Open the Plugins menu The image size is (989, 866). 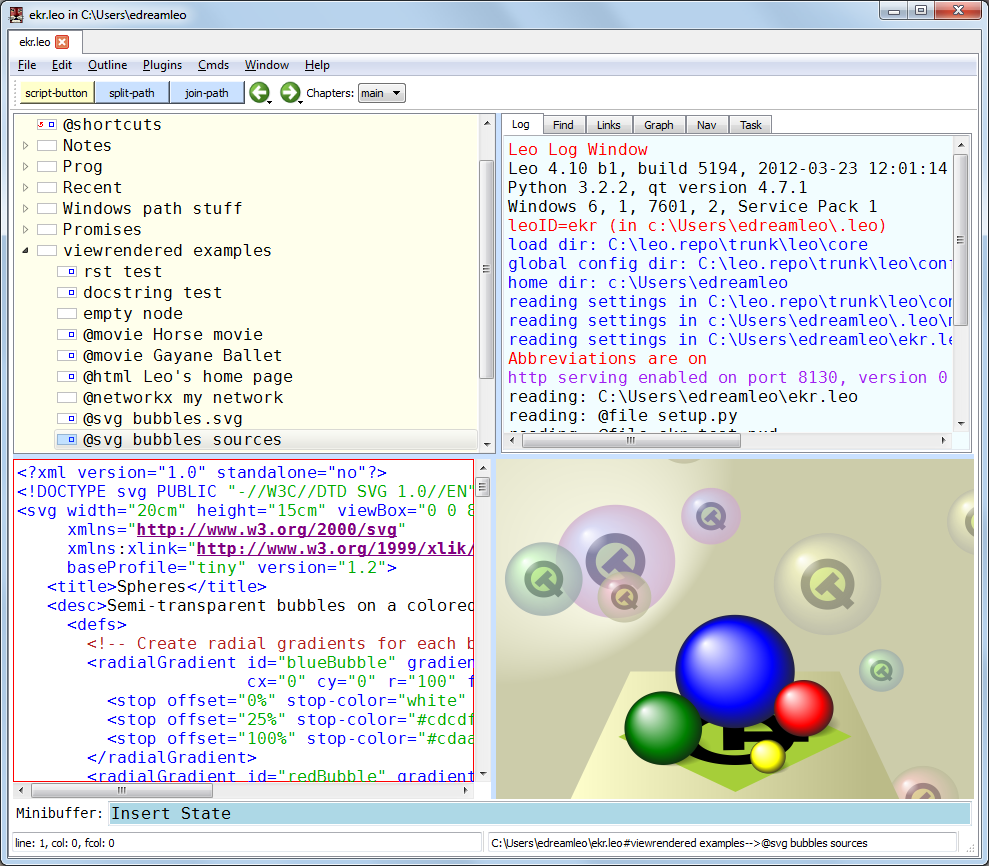(x=162, y=65)
